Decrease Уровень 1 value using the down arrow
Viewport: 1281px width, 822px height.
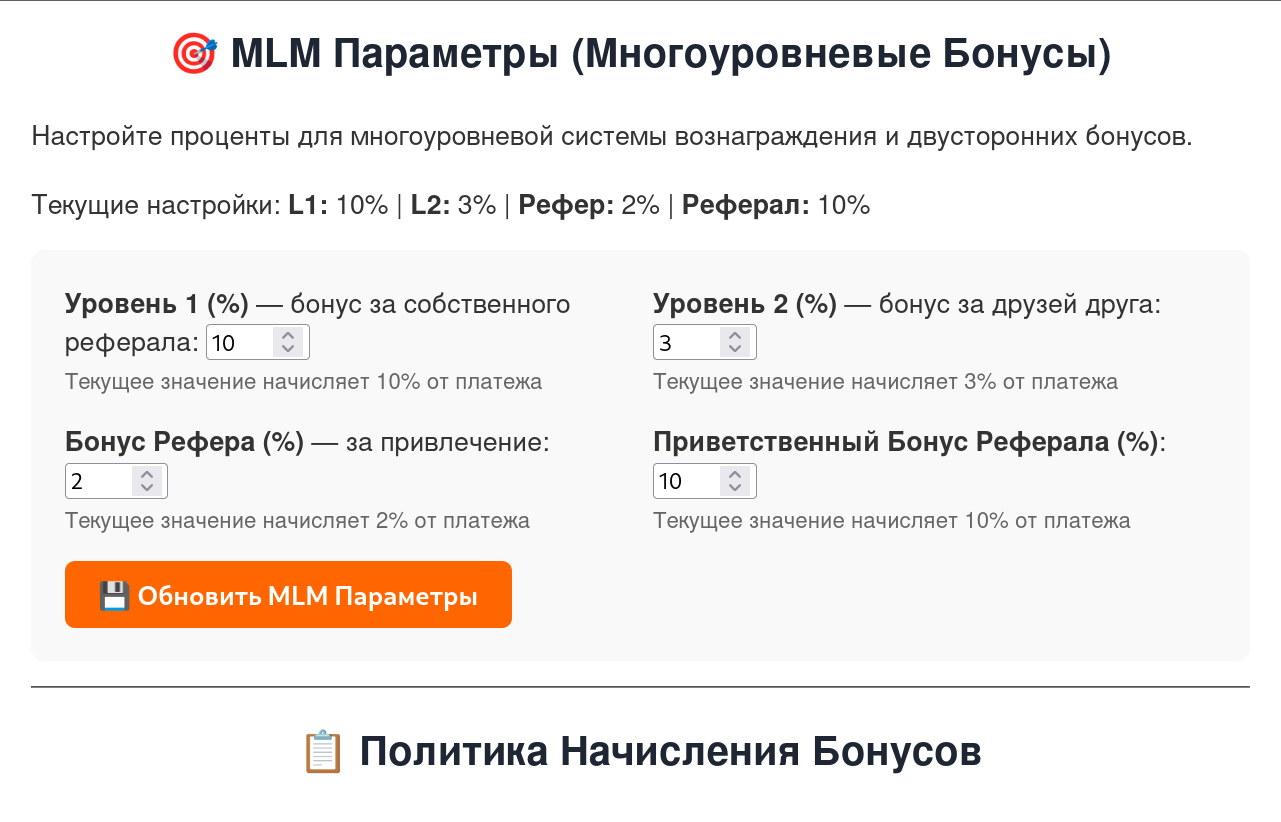point(288,350)
